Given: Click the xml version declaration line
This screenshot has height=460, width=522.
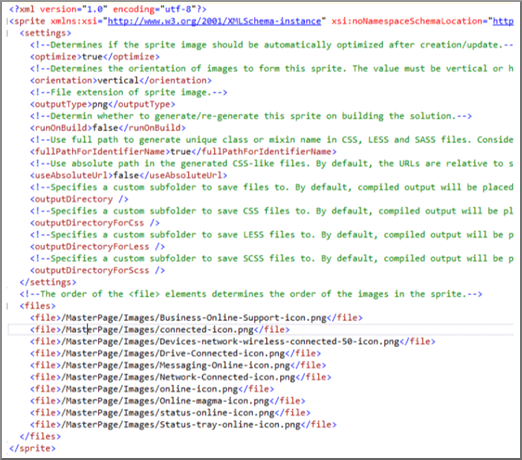Looking at the screenshot, I should (x=108, y=9).
